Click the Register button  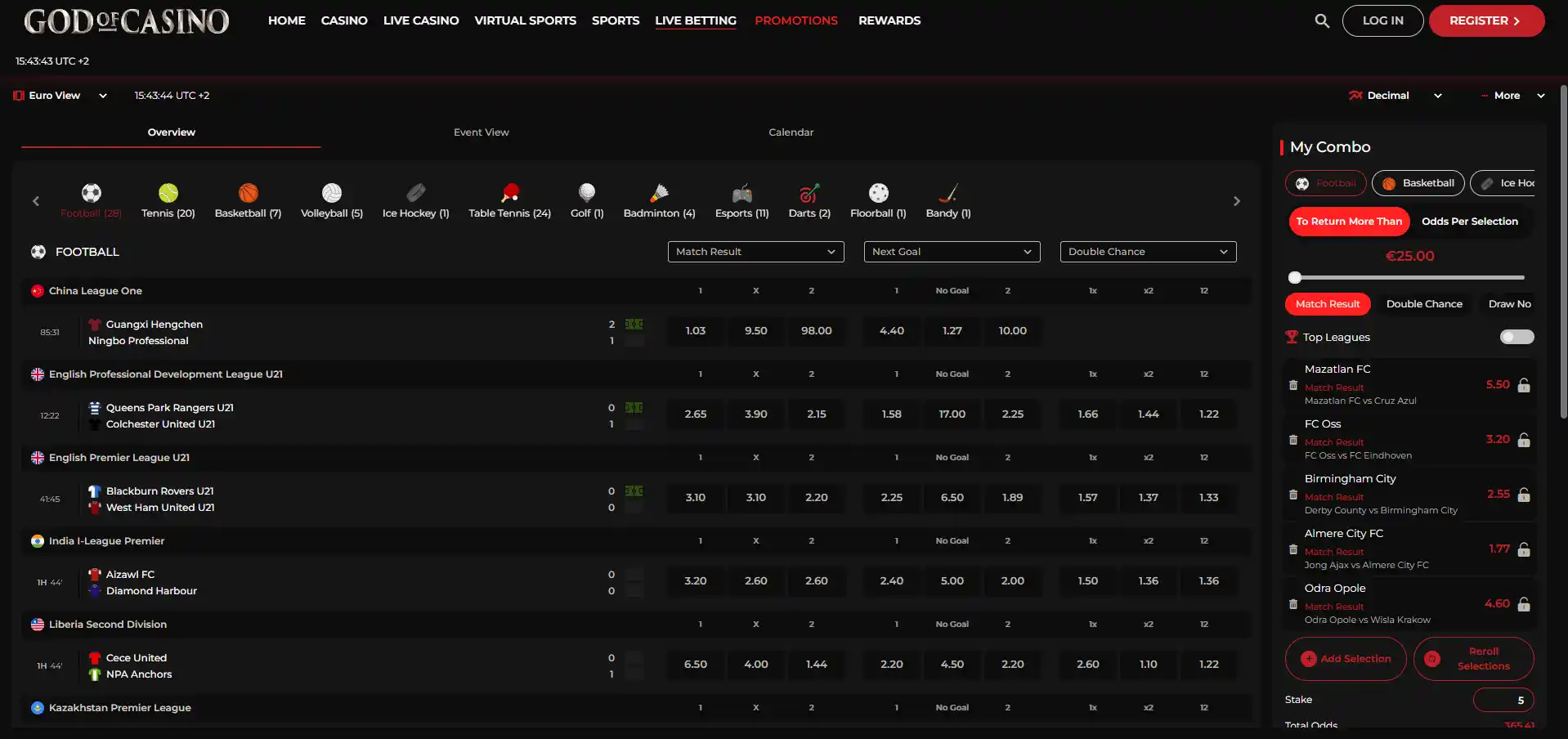1486,20
